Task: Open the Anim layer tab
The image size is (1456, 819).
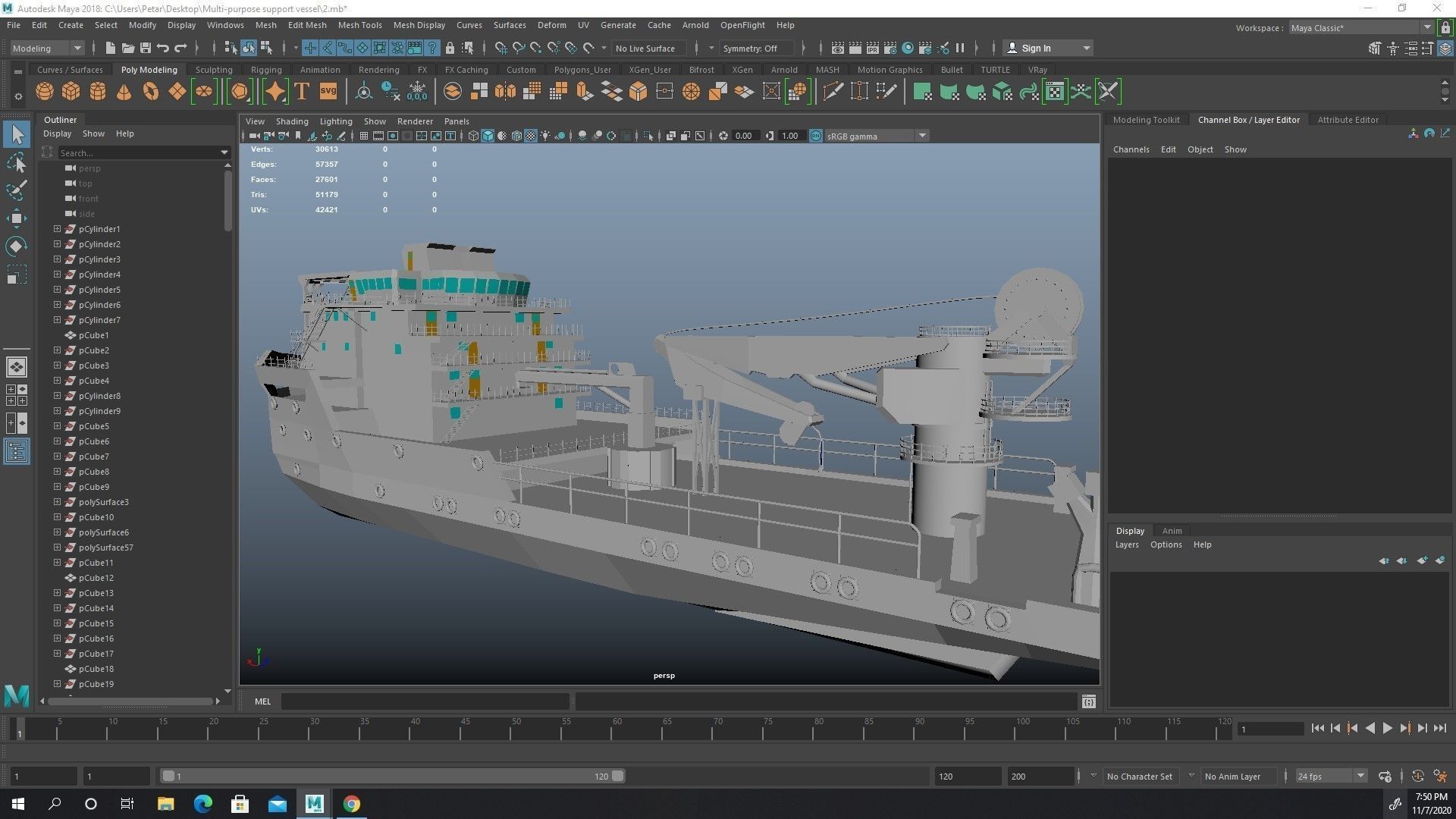Action: [1172, 531]
